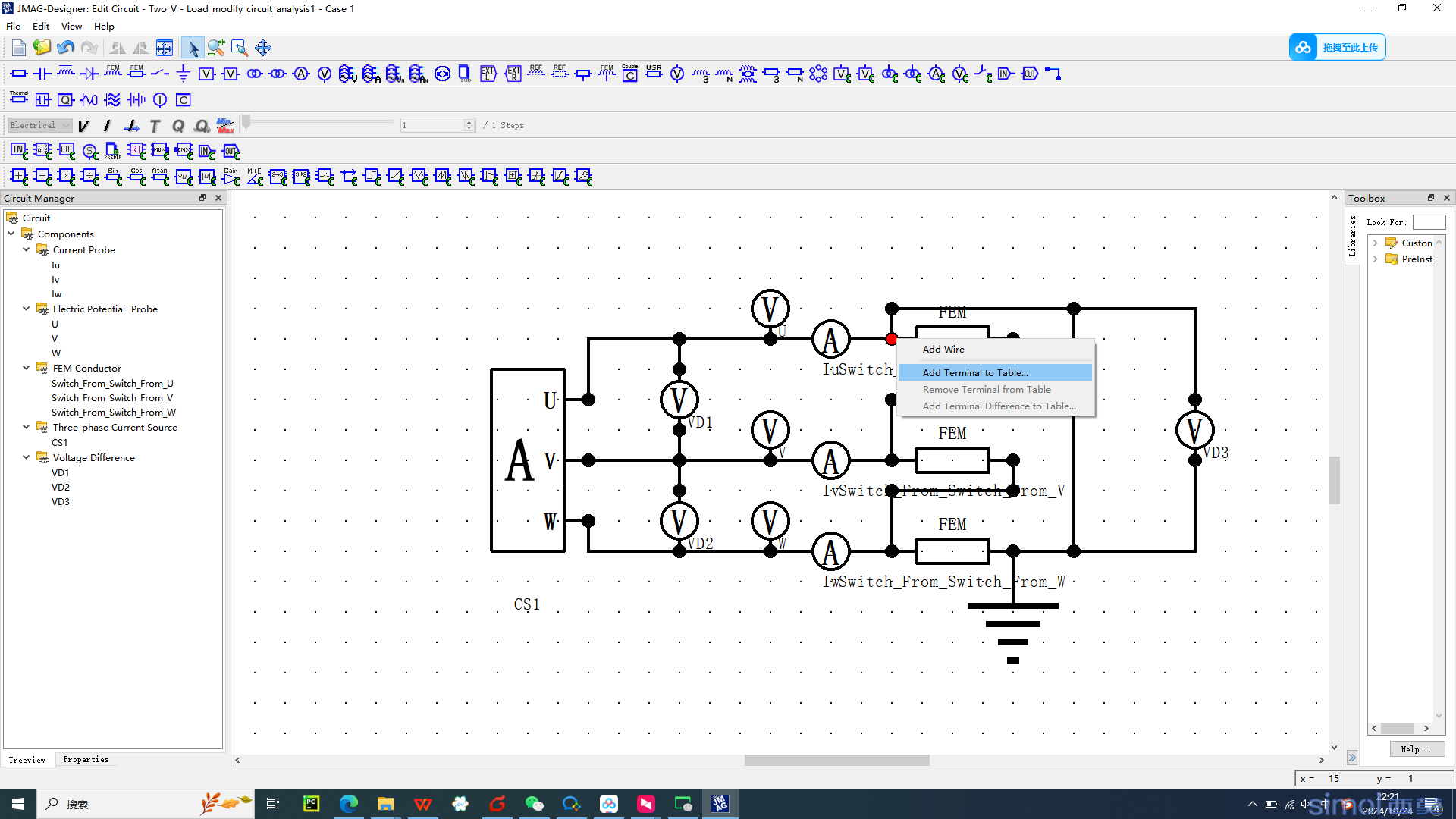Expand the PreInst library in Toolbox

(1376, 259)
